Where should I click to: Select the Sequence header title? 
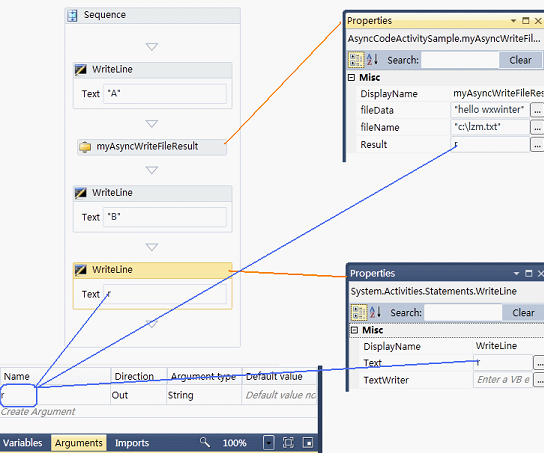click(x=105, y=15)
